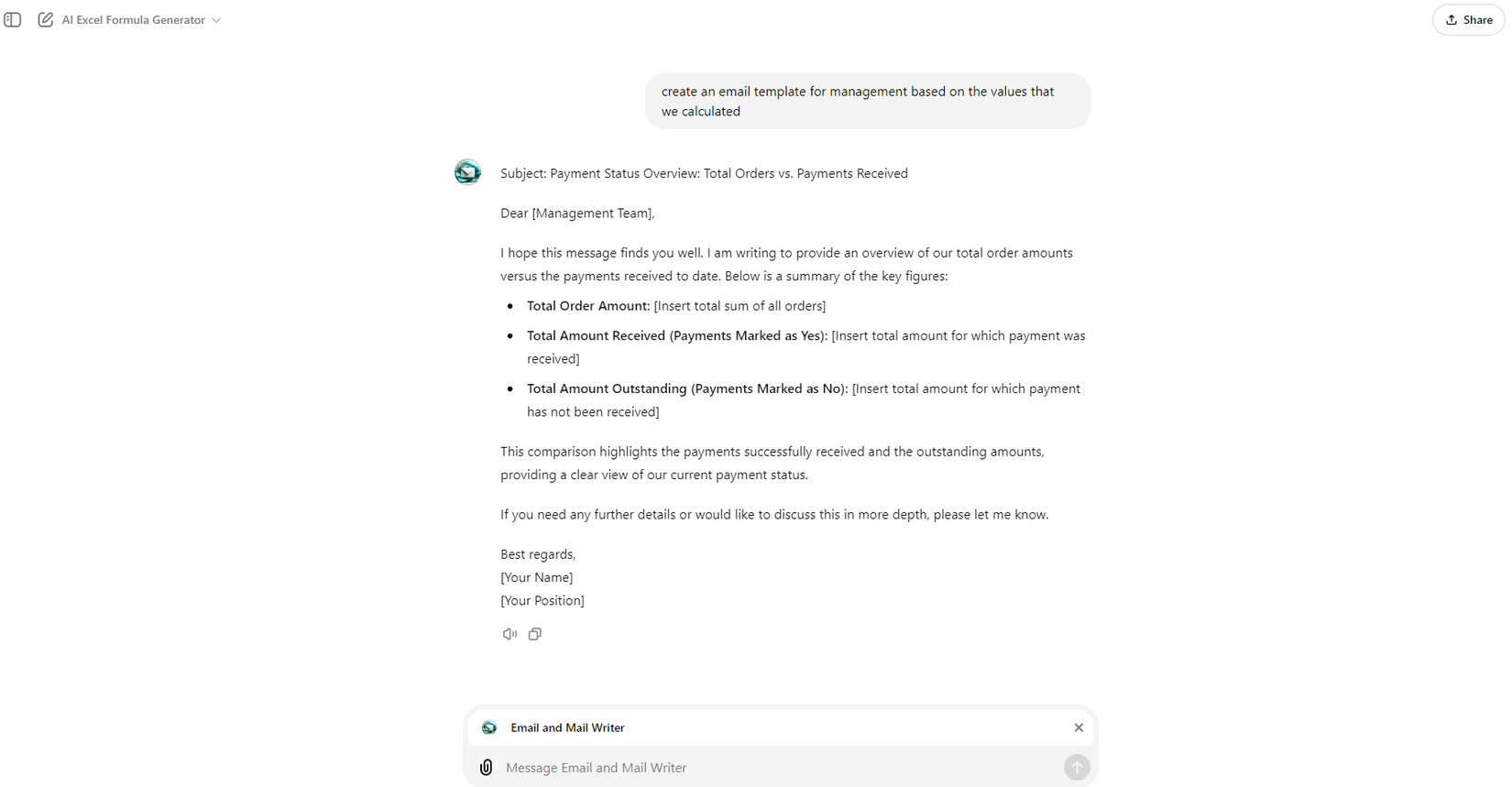
Task: Attach a file using the paperclip icon
Action: click(486, 768)
